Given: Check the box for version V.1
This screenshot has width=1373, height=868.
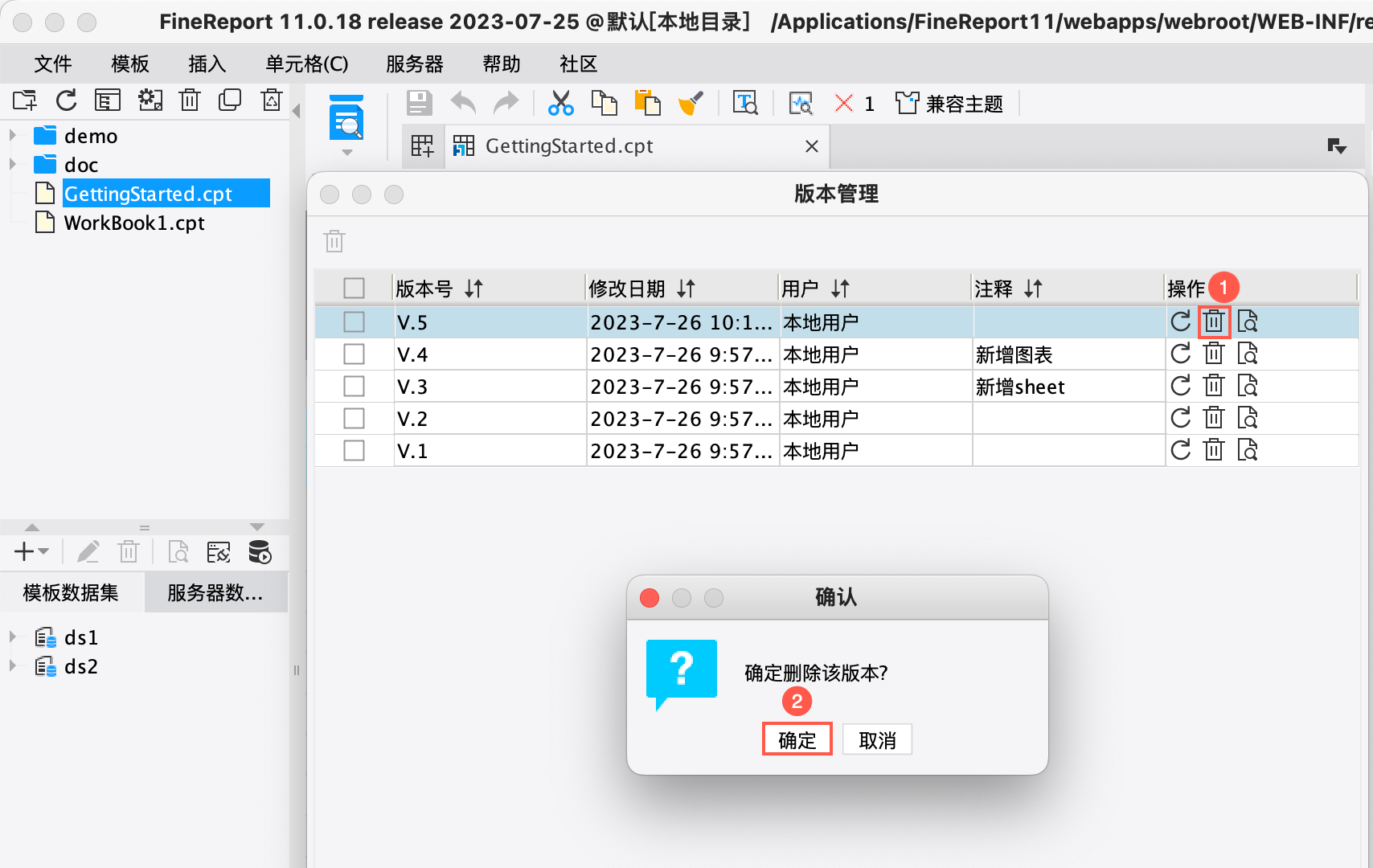Looking at the screenshot, I should [354, 450].
